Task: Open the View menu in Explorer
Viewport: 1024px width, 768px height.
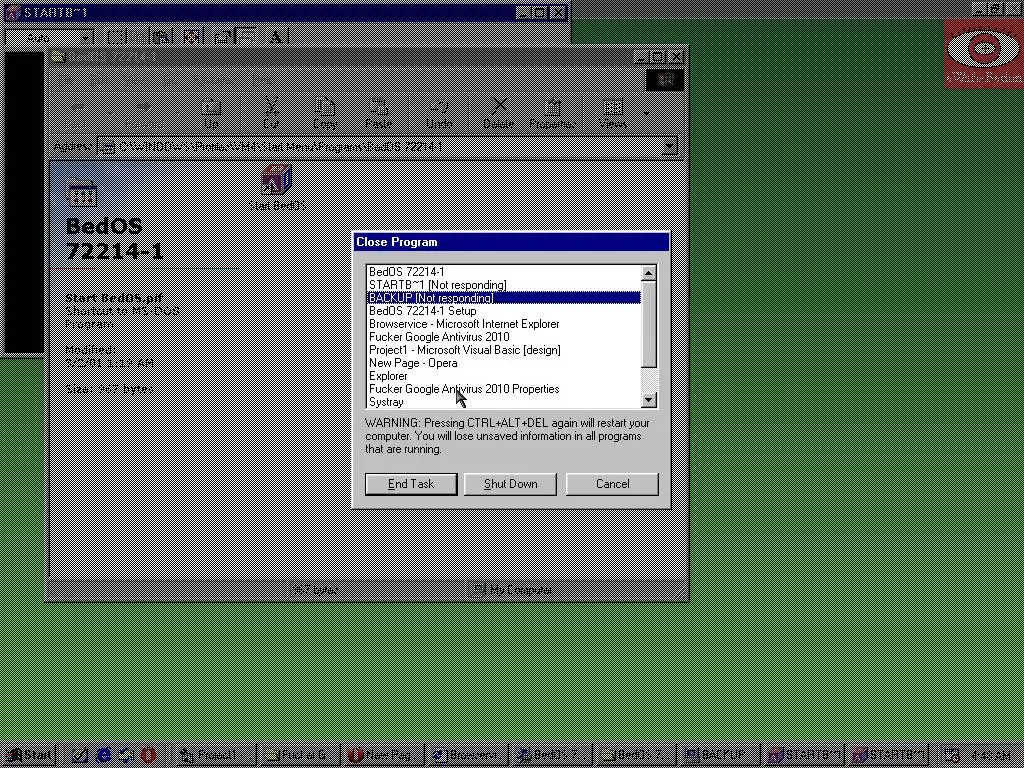Action: (135, 80)
